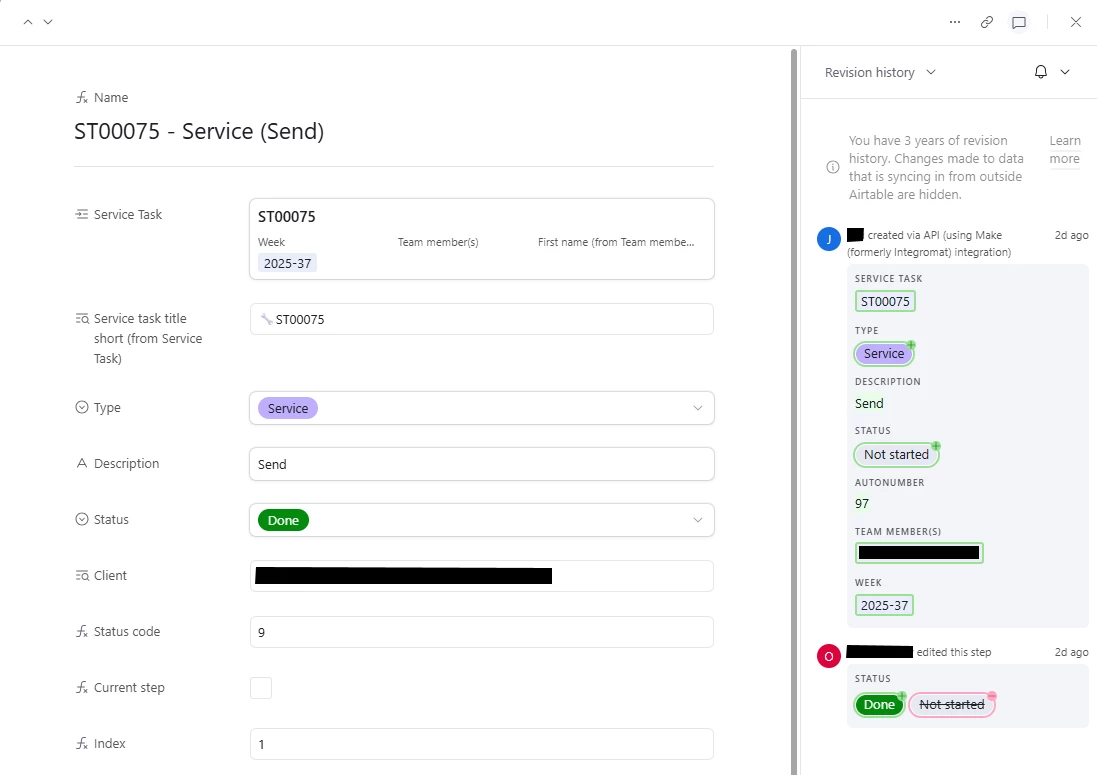The image size is (1097, 775).
Task: Open the Type dropdown arrow
Action: 698,408
